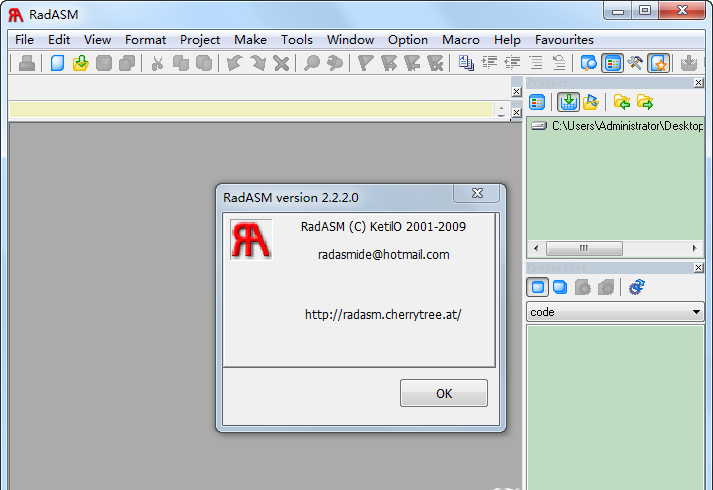The image size is (713, 490).
Task: Click the Next Bookmark flag icon
Action: pyautogui.click(x=389, y=63)
